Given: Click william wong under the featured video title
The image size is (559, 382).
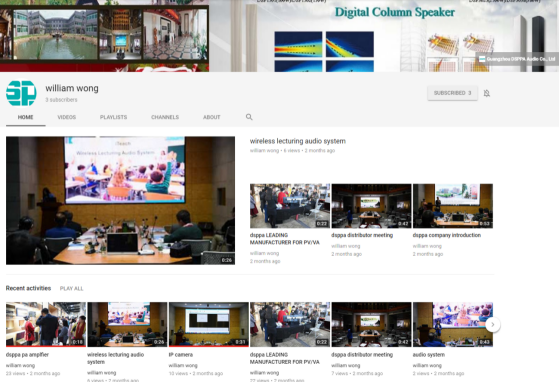Looking at the screenshot, I should click(x=264, y=151).
